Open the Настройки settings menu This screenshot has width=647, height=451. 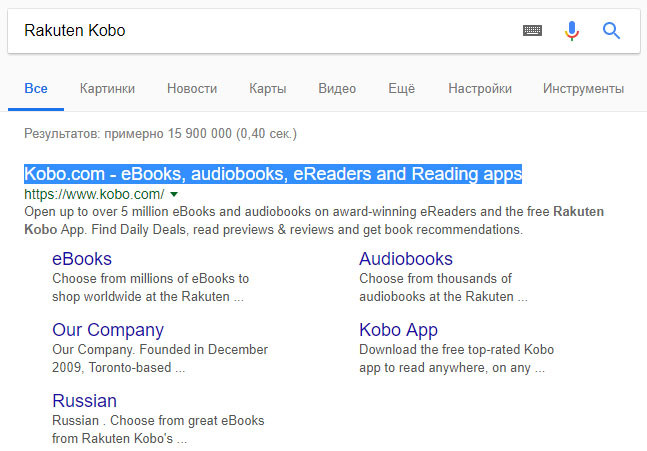pos(480,88)
